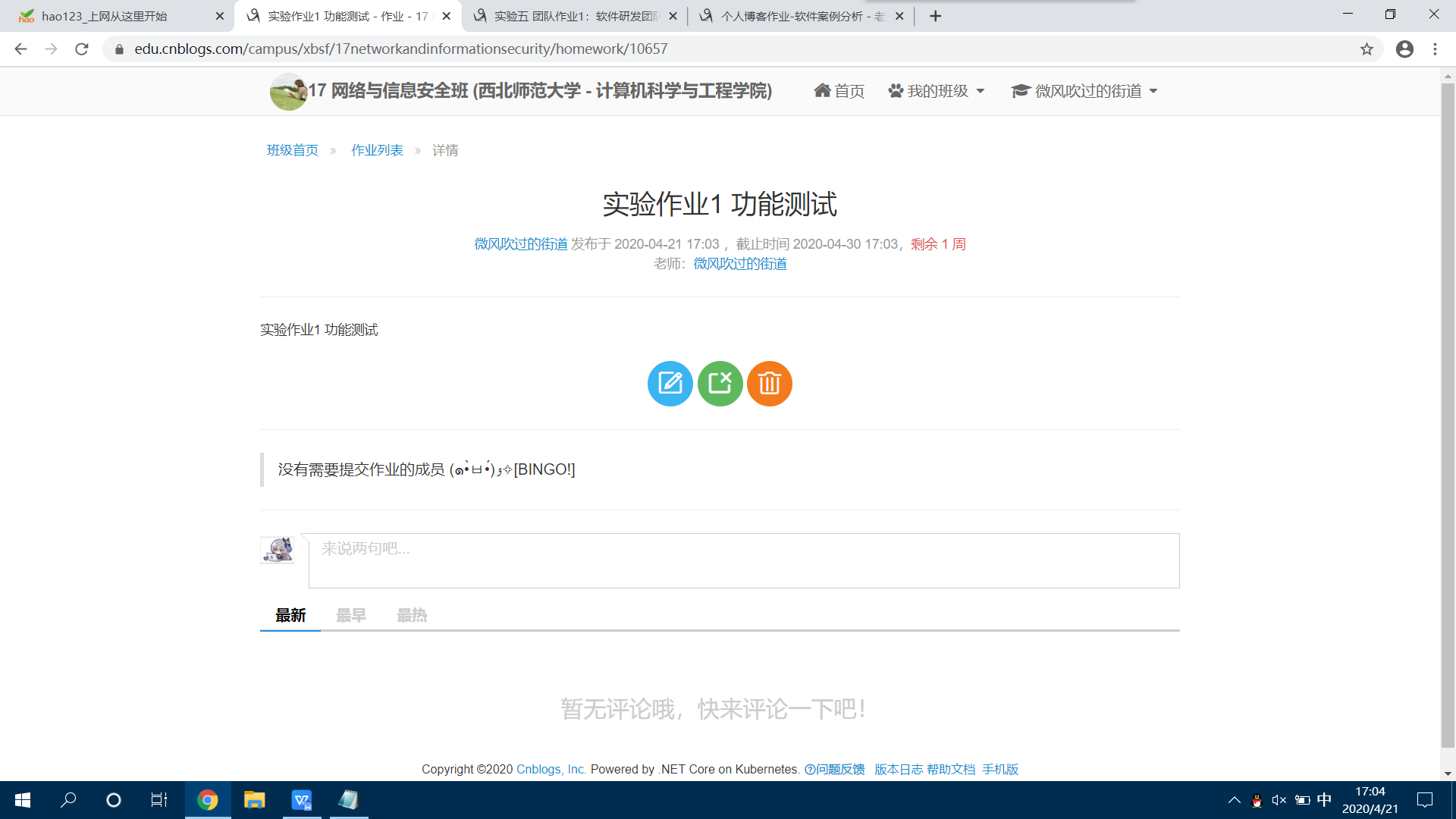Reload the page with refresh icon

82,49
